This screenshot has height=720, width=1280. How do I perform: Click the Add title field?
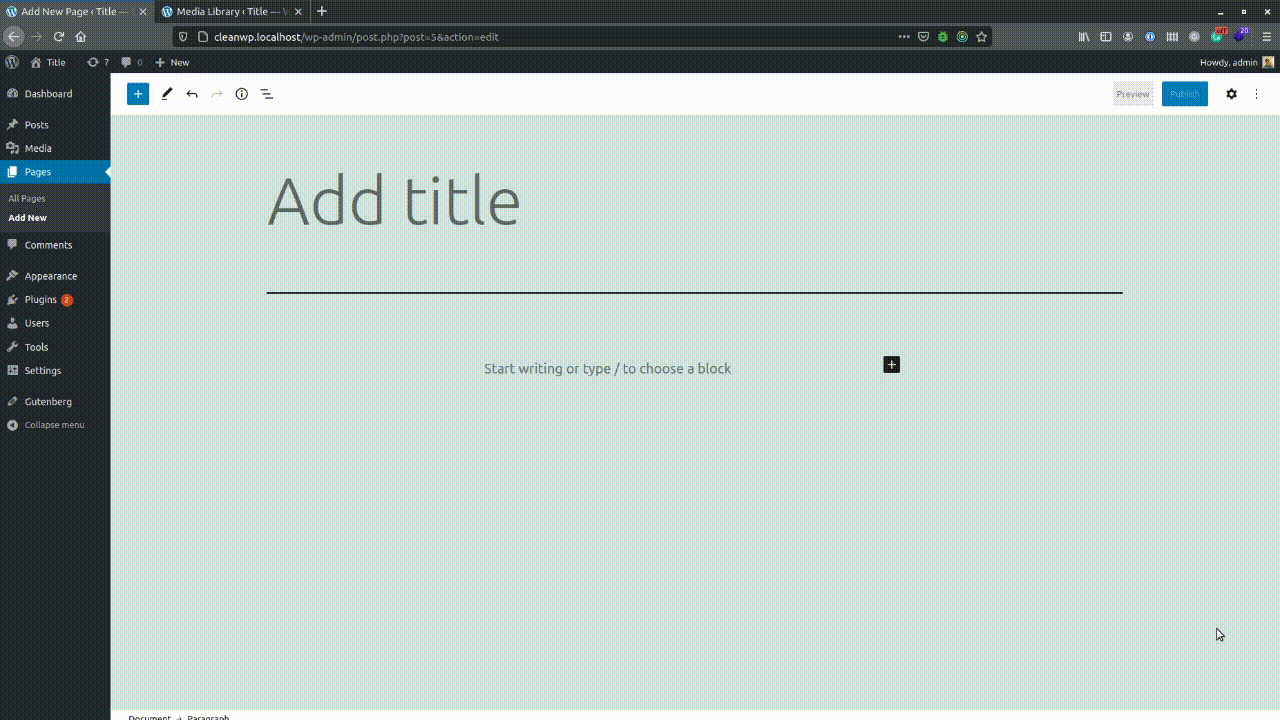coord(694,201)
